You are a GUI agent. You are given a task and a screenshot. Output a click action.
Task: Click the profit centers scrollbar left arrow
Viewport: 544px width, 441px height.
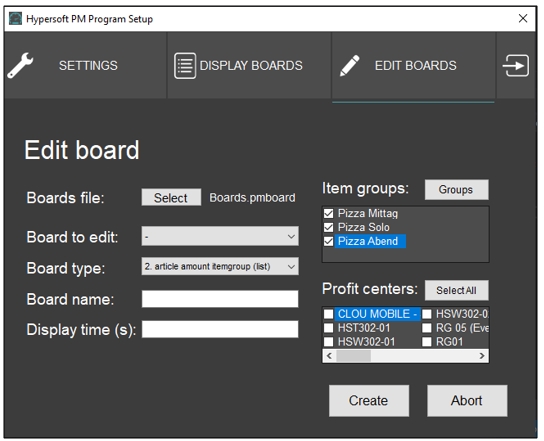click(329, 356)
